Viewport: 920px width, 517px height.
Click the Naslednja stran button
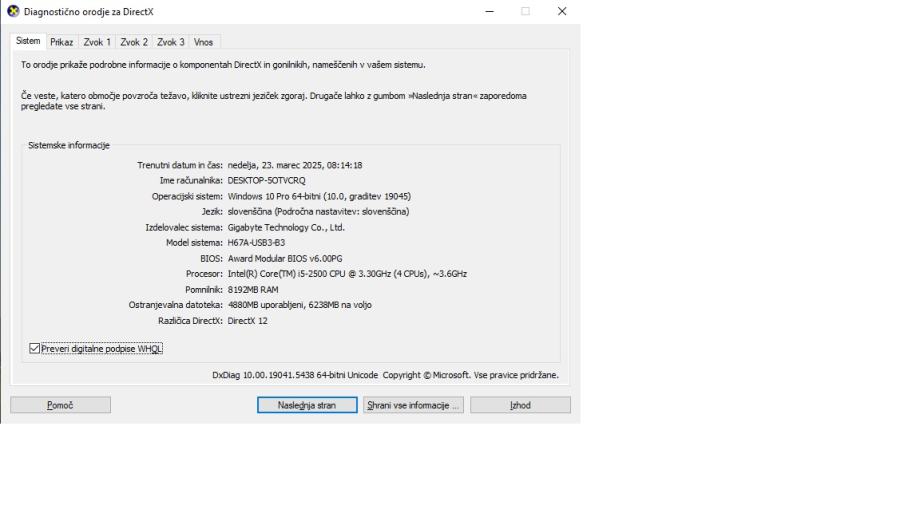pyautogui.click(x=307, y=405)
